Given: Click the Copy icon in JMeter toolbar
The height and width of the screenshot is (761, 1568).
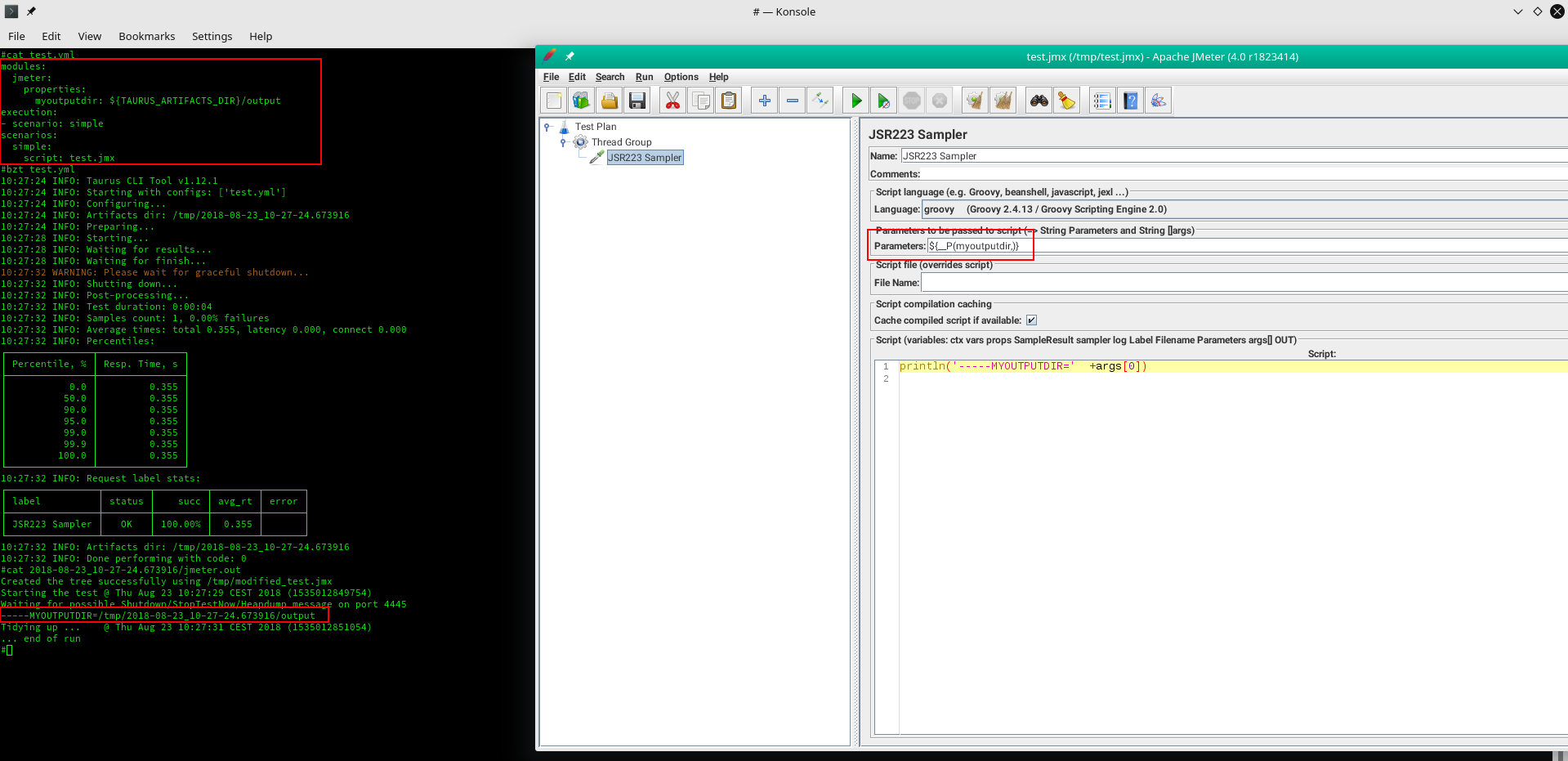Looking at the screenshot, I should (701, 101).
